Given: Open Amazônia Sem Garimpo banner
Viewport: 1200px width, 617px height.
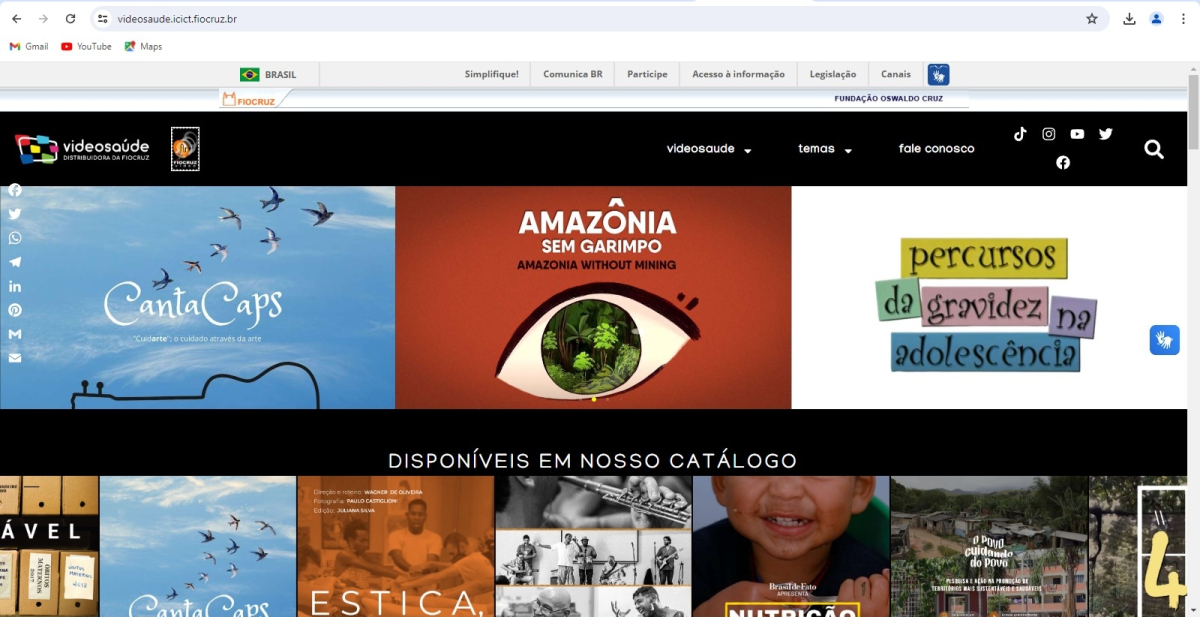Looking at the screenshot, I should [594, 298].
